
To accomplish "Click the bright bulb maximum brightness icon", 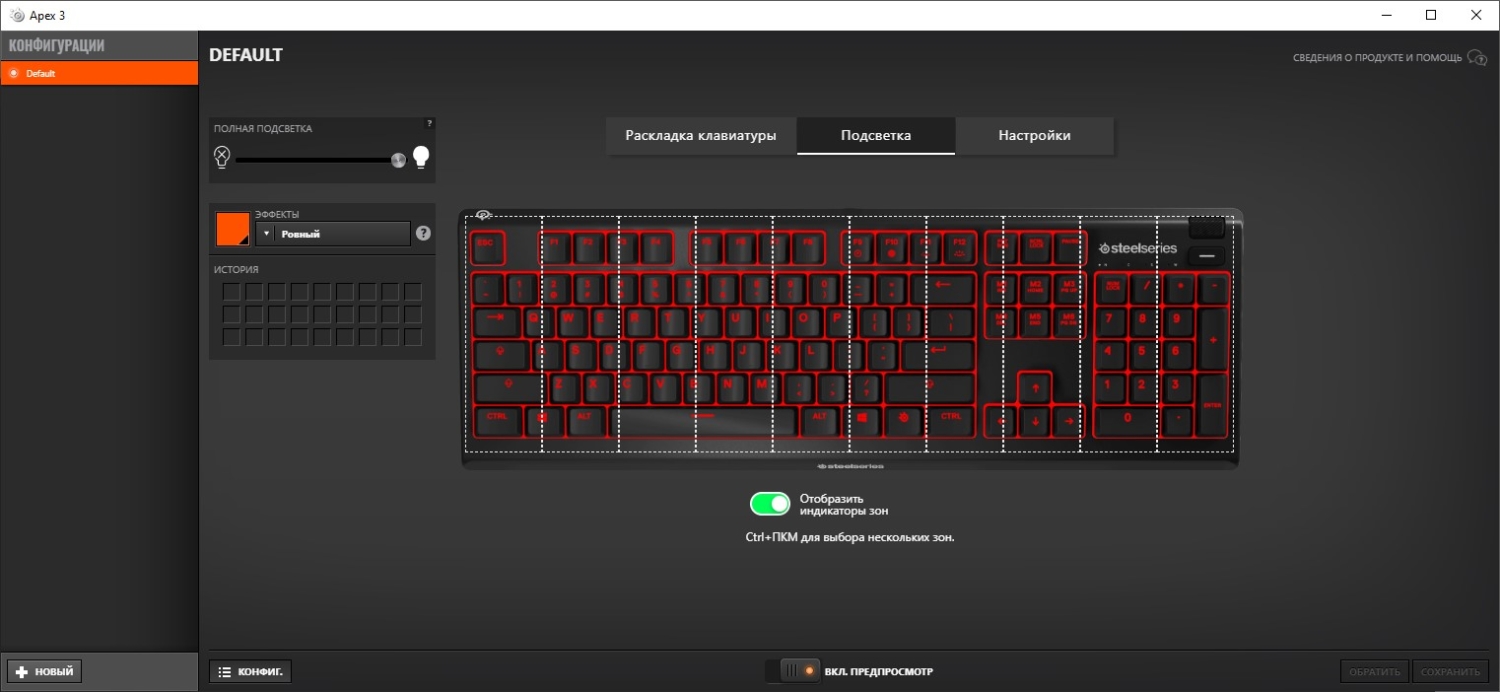I will 421,157.
